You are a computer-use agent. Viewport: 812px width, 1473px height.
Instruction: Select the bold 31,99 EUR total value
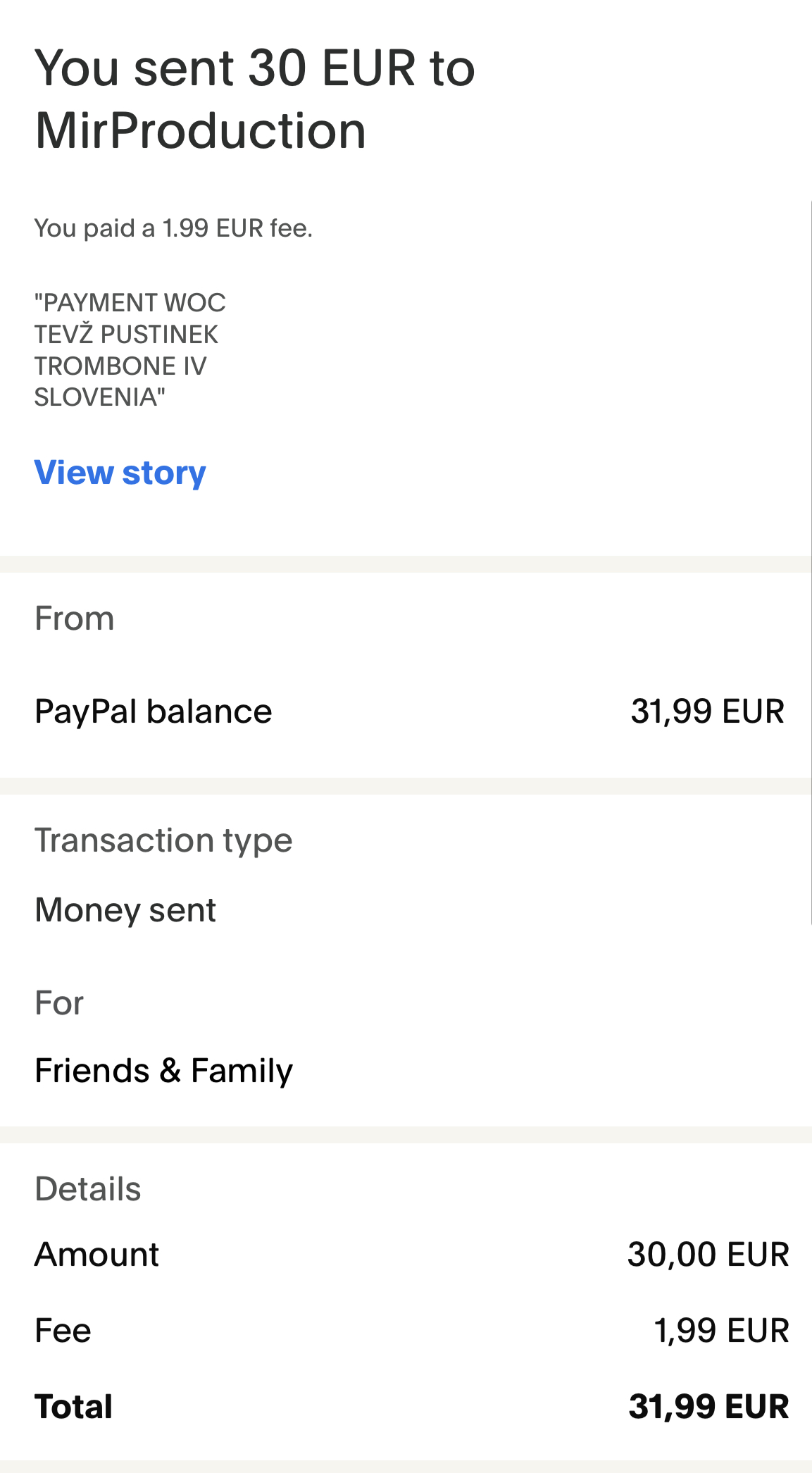click(x=708, y=1407)
